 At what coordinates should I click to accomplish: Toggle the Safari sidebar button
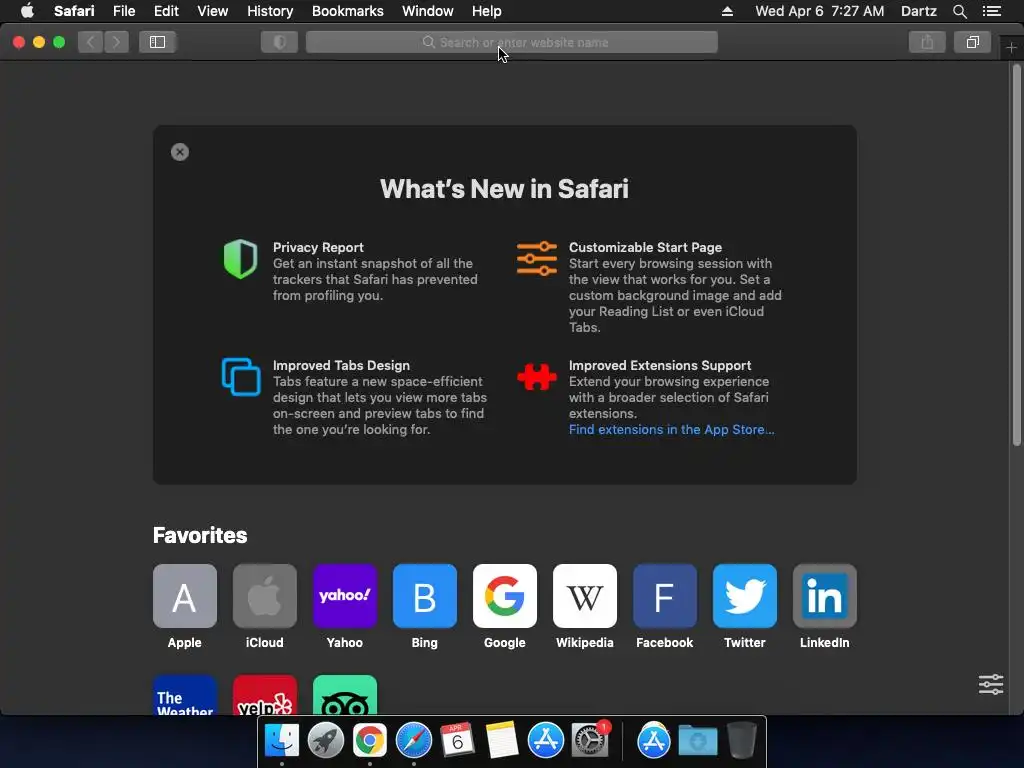click(157, 42)
